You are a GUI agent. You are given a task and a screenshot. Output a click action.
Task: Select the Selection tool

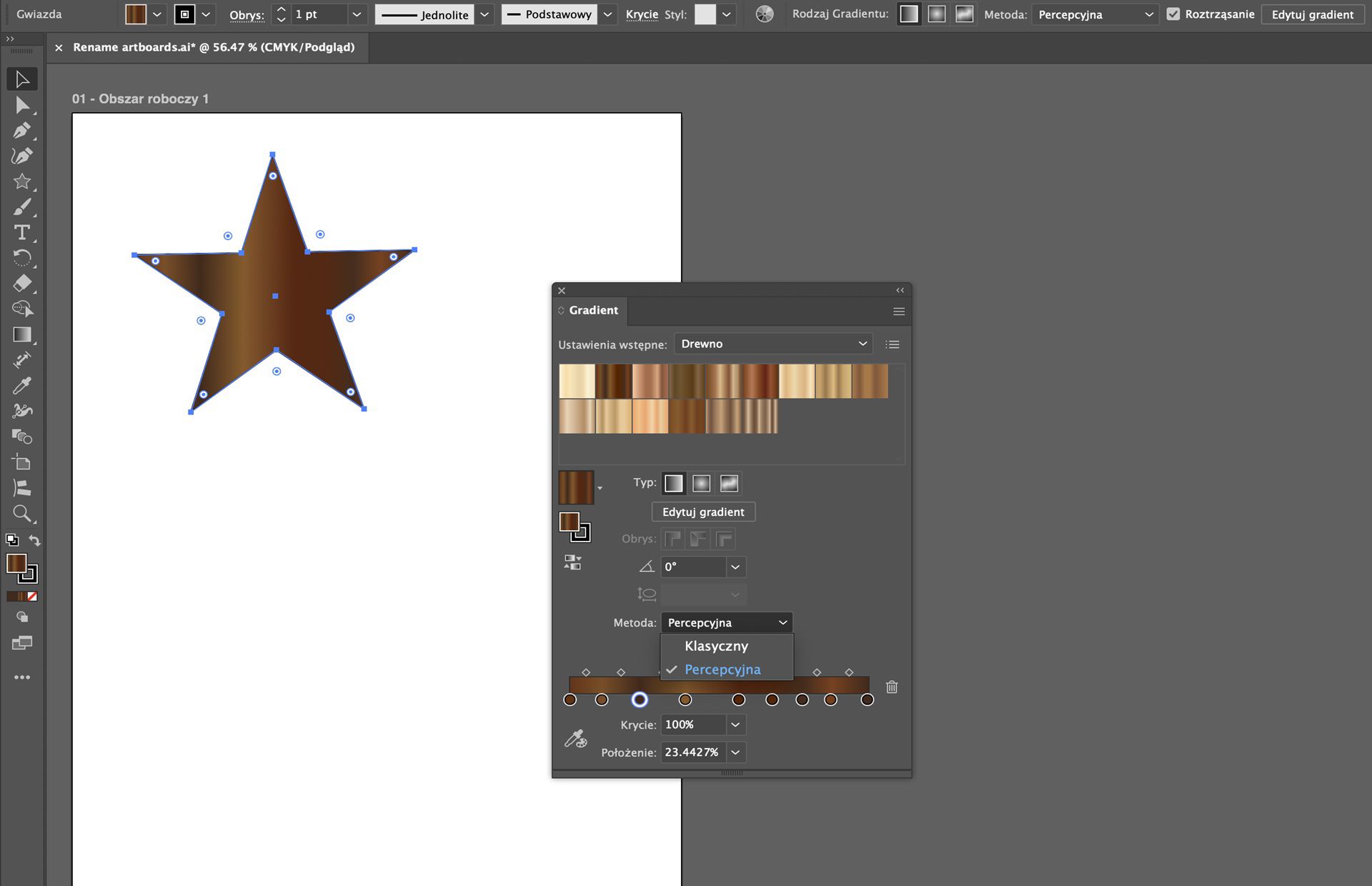click(22, 79)
